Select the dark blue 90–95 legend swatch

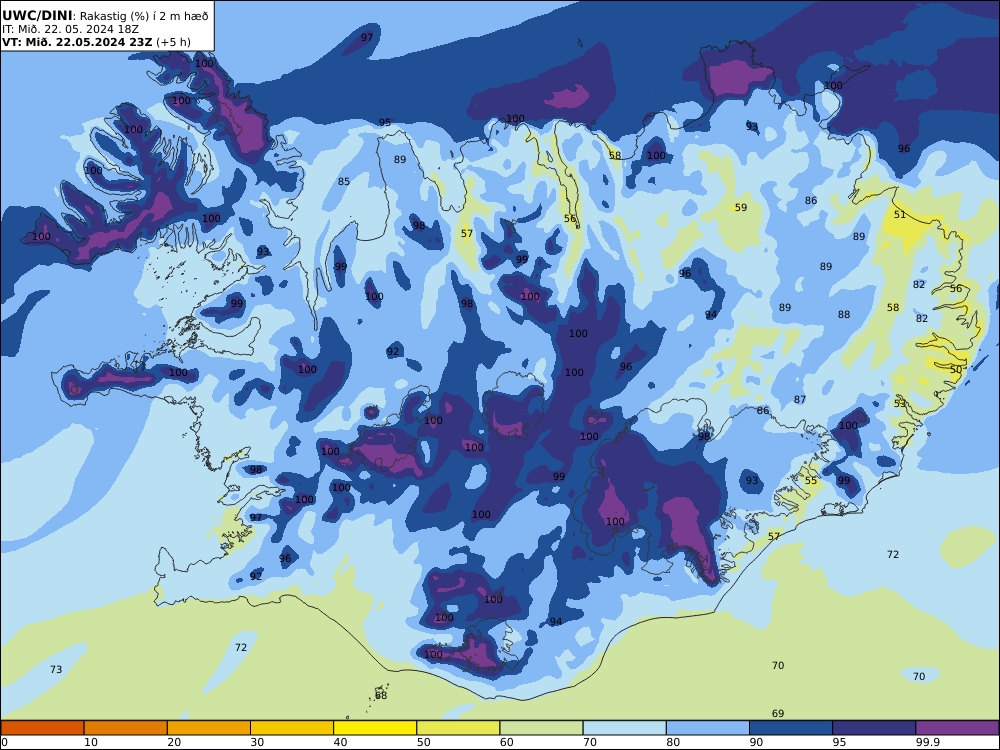point(791,728)
